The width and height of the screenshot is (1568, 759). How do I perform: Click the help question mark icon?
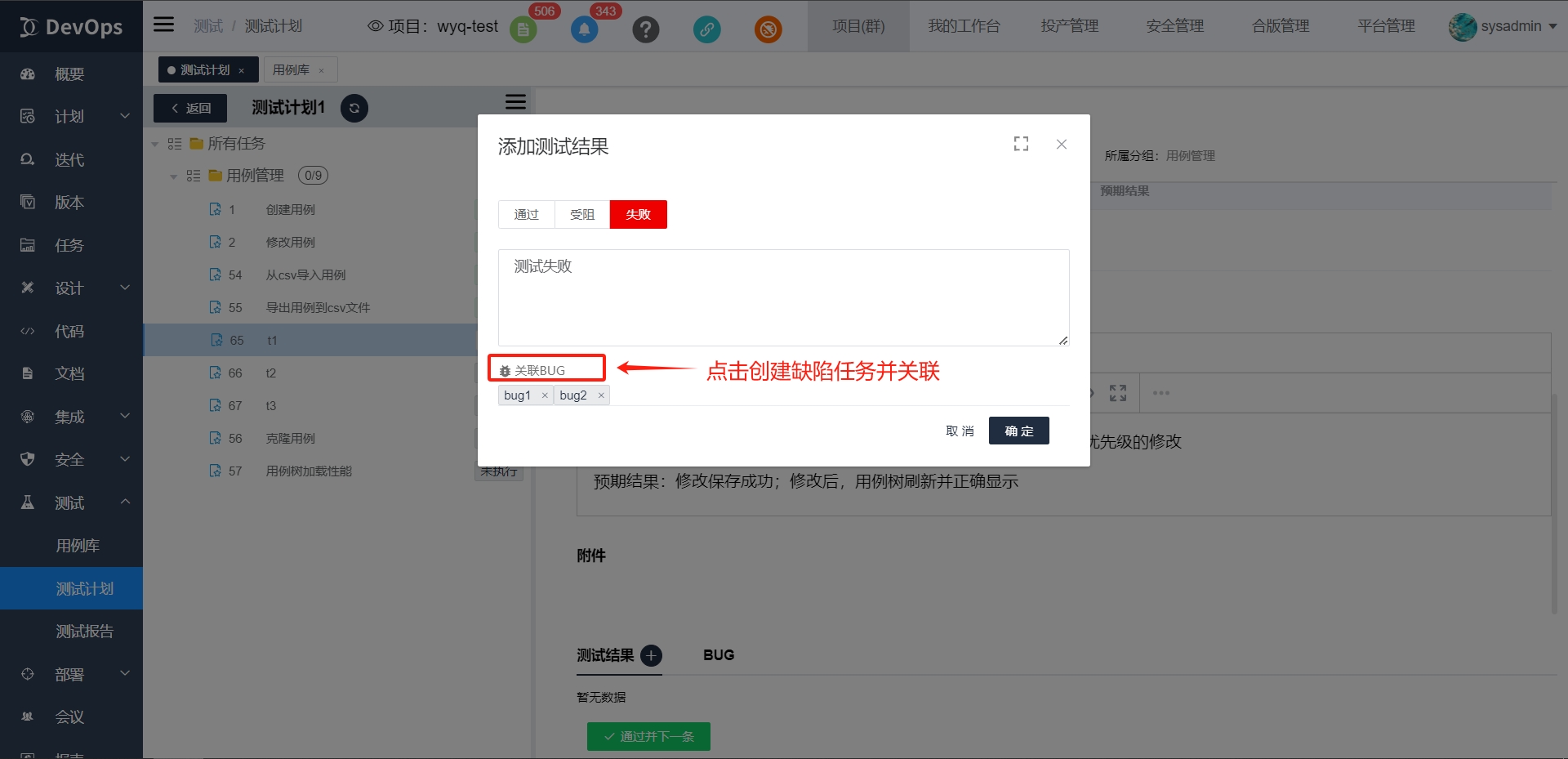[x=645, y=30]
